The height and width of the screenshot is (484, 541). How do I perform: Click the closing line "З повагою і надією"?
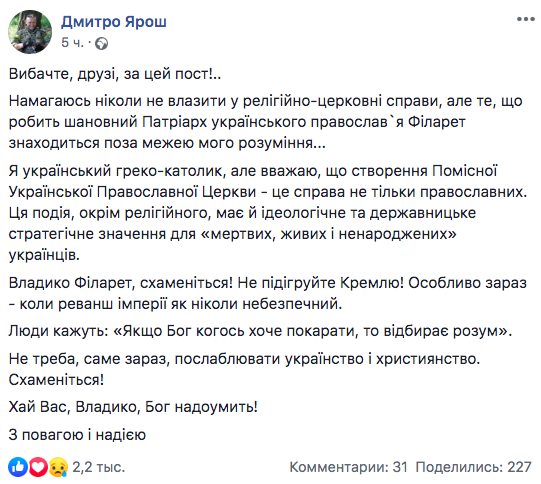(77, 435)
